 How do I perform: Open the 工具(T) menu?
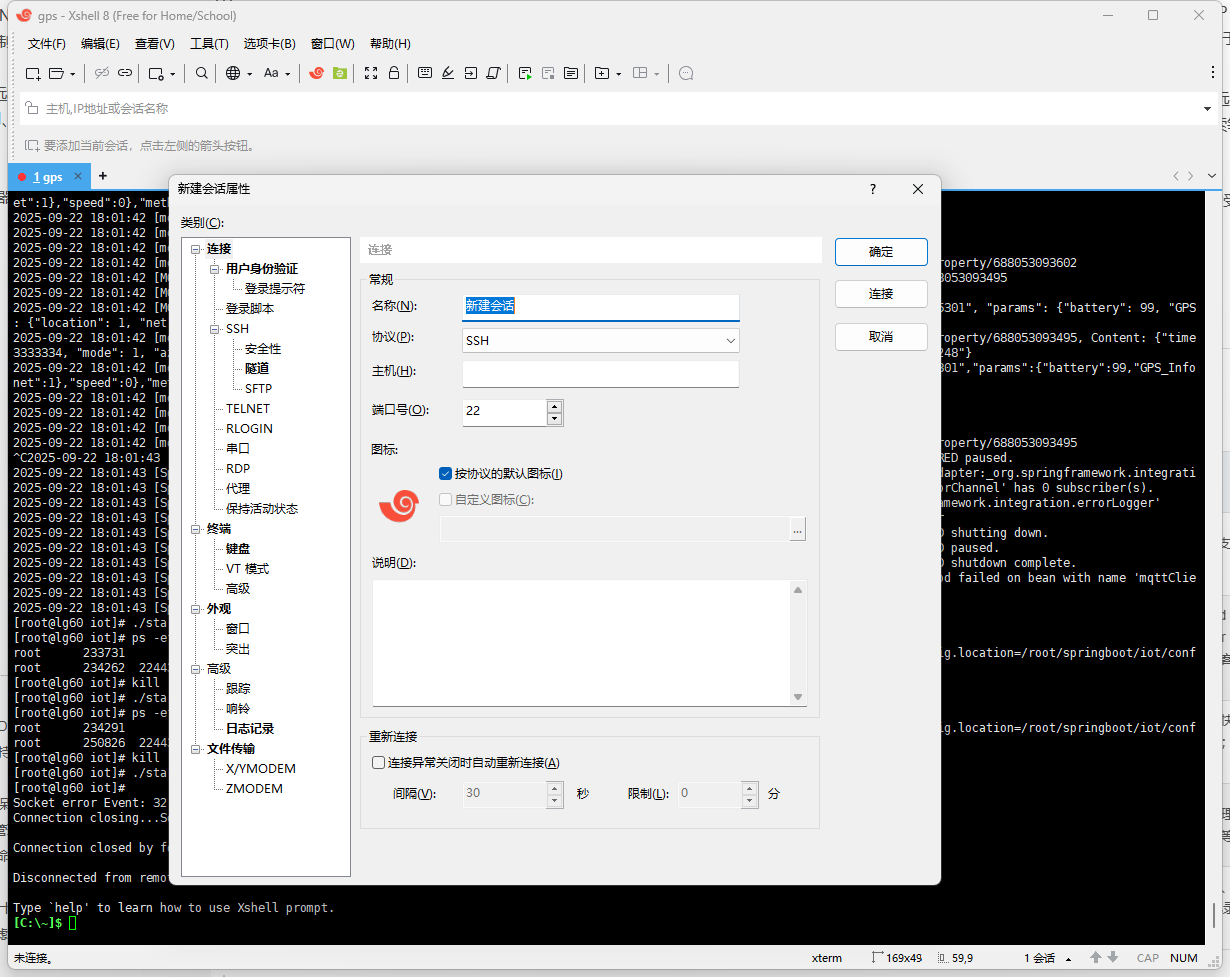pyautogui.click(x=209, y=44)
